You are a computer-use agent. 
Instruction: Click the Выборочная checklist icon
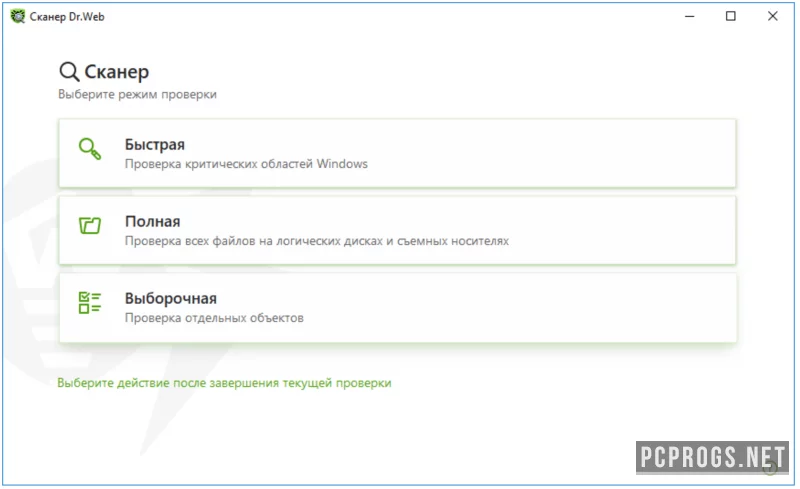(90, 303)
